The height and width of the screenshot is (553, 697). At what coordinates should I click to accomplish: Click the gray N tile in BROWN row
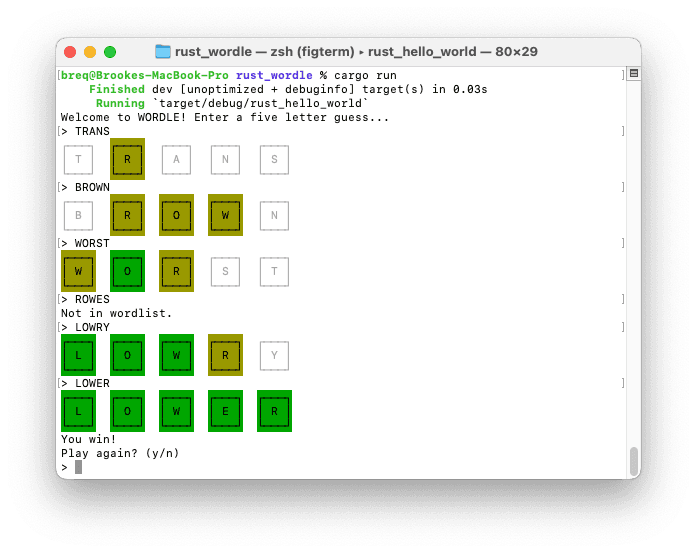274,215
